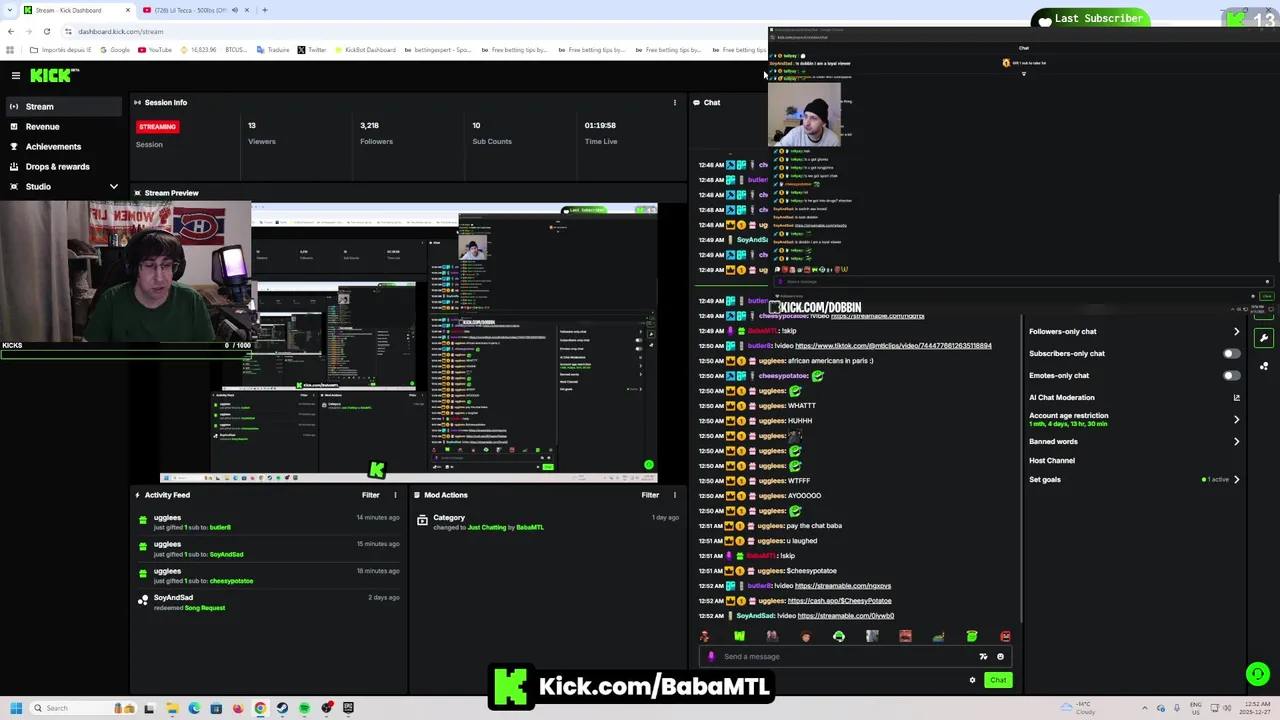Open AI Chat Moderation external link icon
1280x720 pixels.
(1236, 397)
